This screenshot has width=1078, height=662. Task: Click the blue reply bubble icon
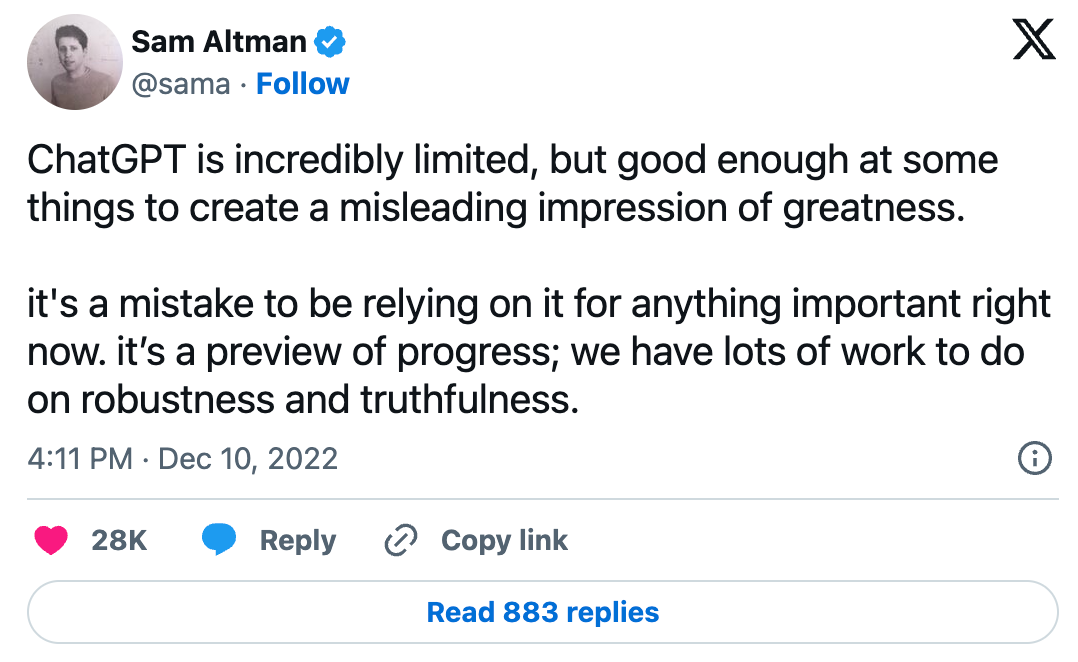219,541
